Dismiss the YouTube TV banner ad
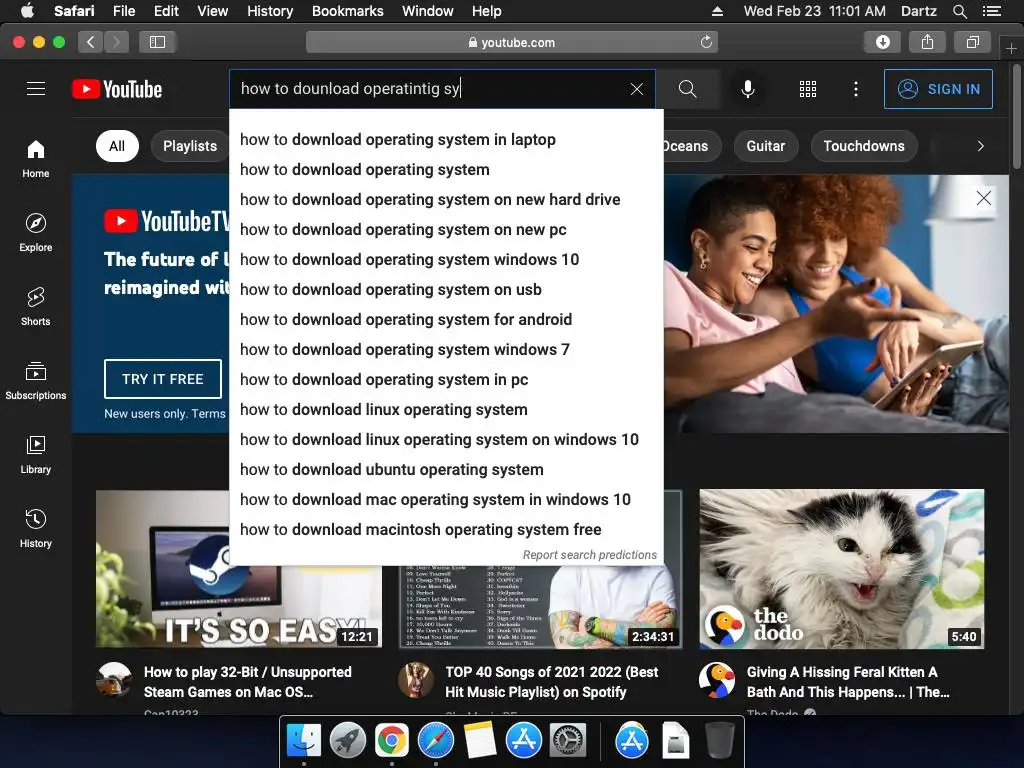 pyautogui.click(x=984, y=198)
